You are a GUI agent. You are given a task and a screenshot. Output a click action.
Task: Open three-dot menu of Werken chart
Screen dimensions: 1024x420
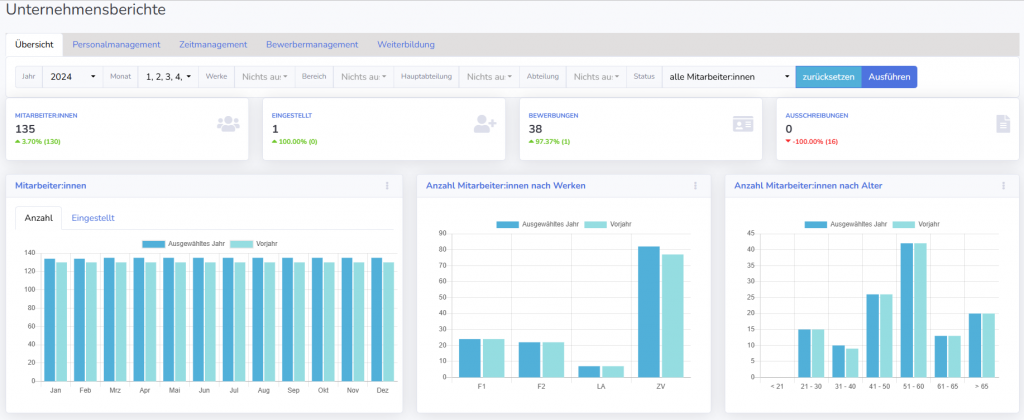pyautogui.click(x=695, y=186)
